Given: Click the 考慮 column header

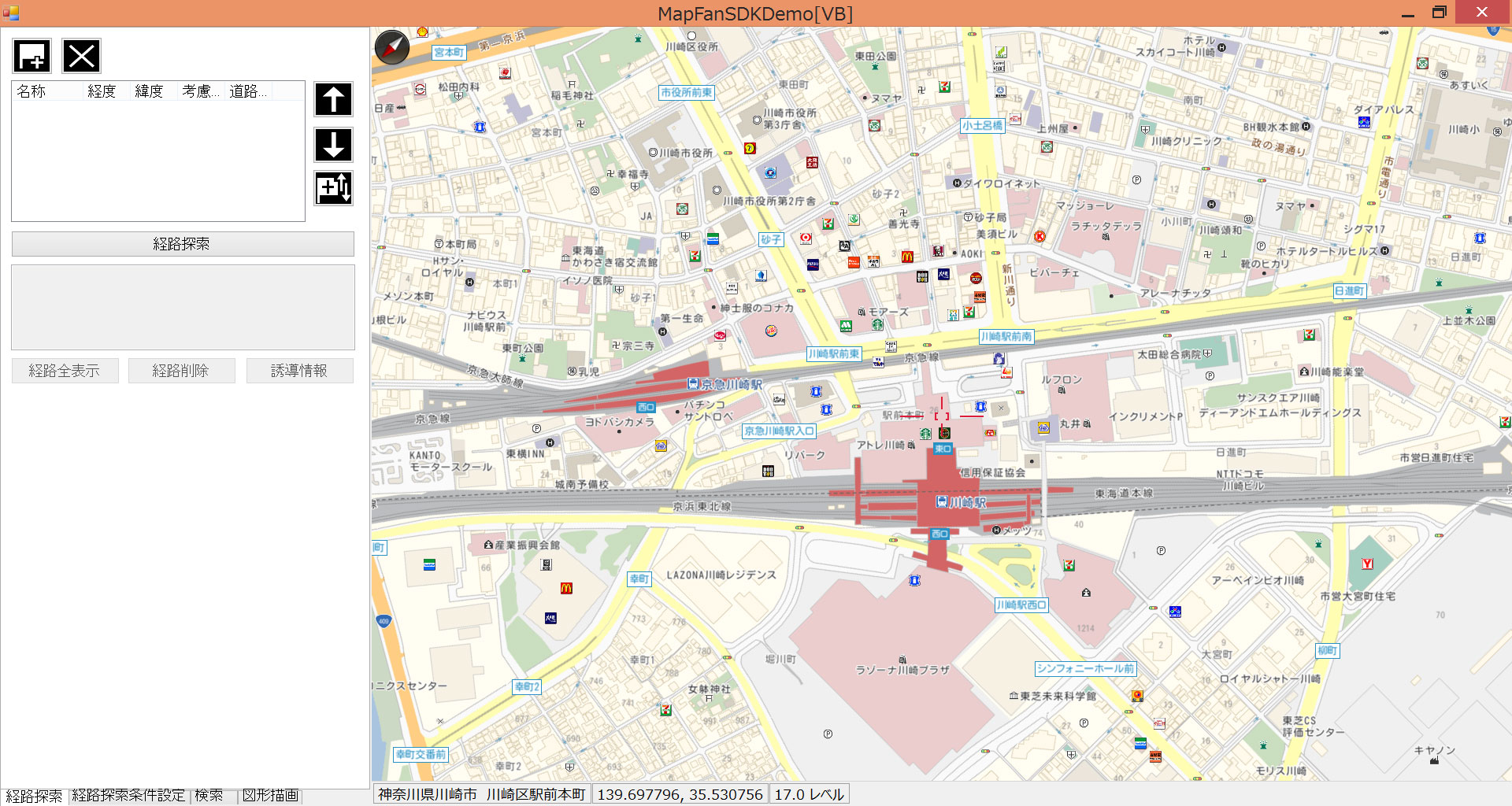Looking at the screenshot, I should point(201,91).
